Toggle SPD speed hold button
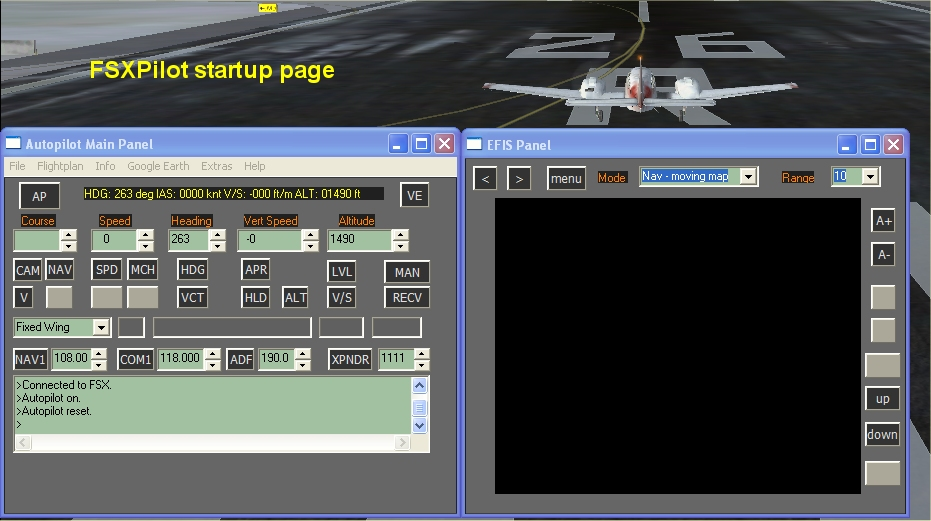This screenshot has width=931, height=521. tap(107, 270)
